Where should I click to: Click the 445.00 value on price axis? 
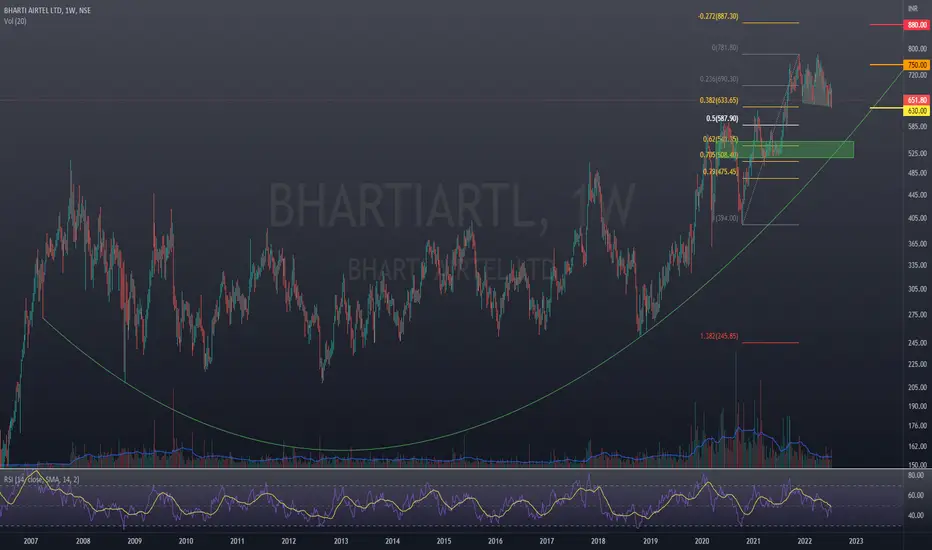pos(917,195)
